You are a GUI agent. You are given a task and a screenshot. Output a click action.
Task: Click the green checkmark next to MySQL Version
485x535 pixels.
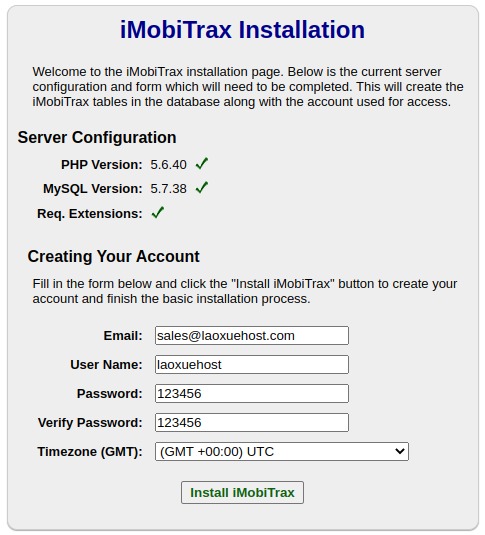pos(202,188)
